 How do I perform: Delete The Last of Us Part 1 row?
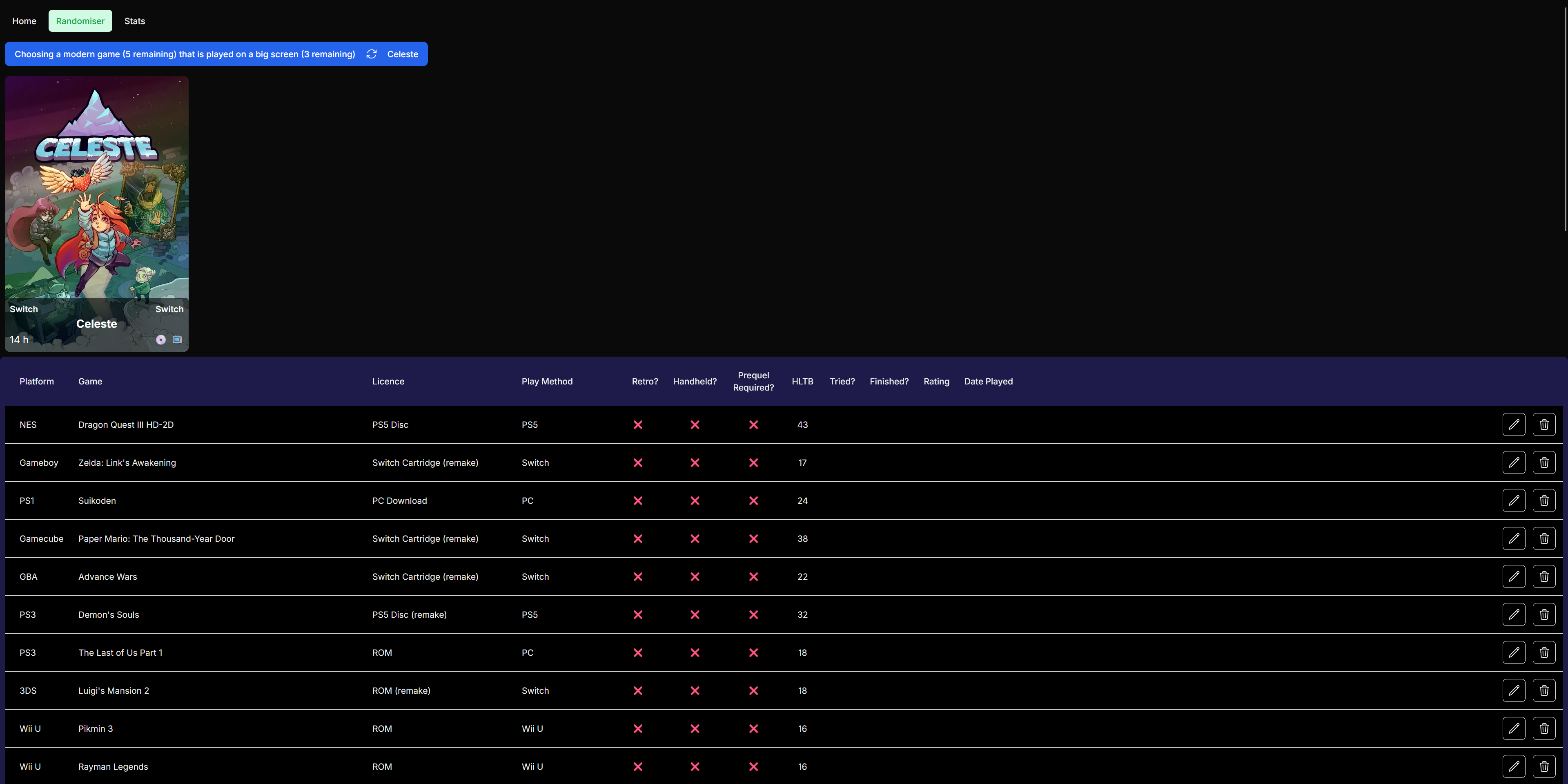pos(1544,652)
